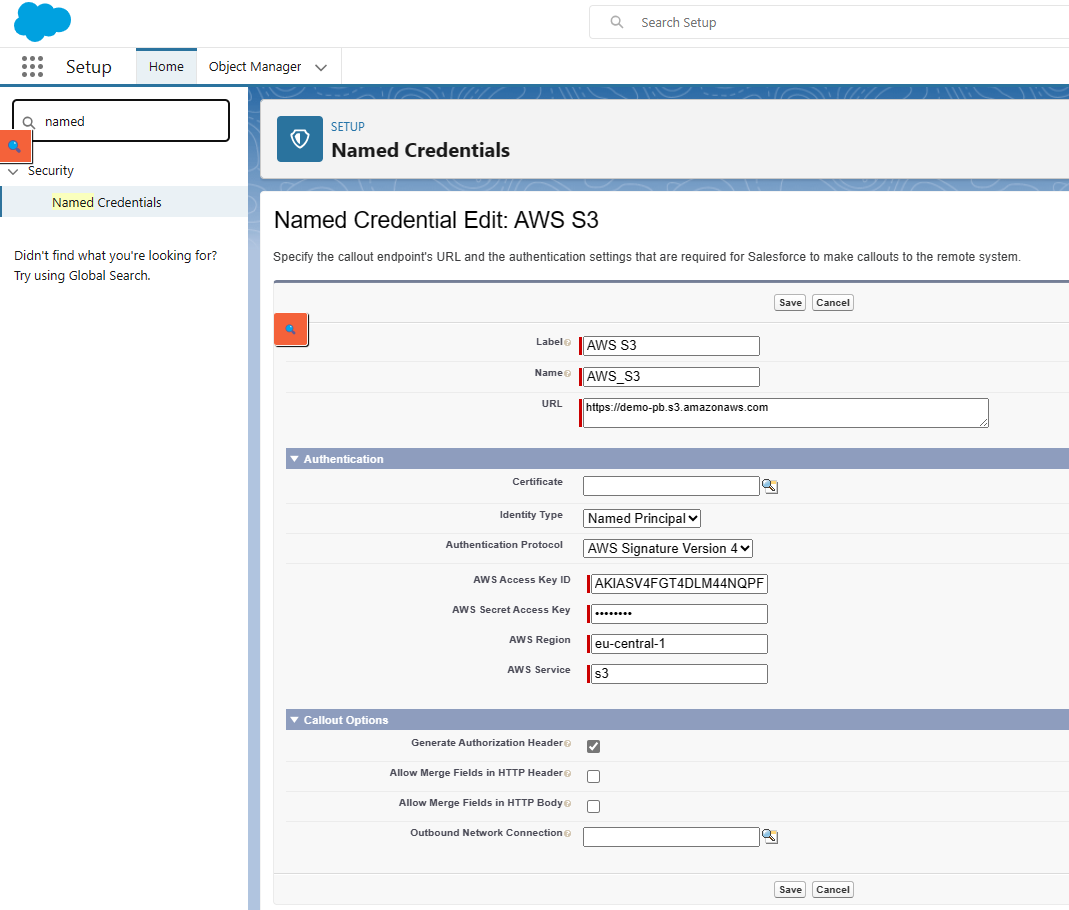Click the AWS Region field
Image resolution: width=1069 pixels, height=910 pixels.
[679, 643]
